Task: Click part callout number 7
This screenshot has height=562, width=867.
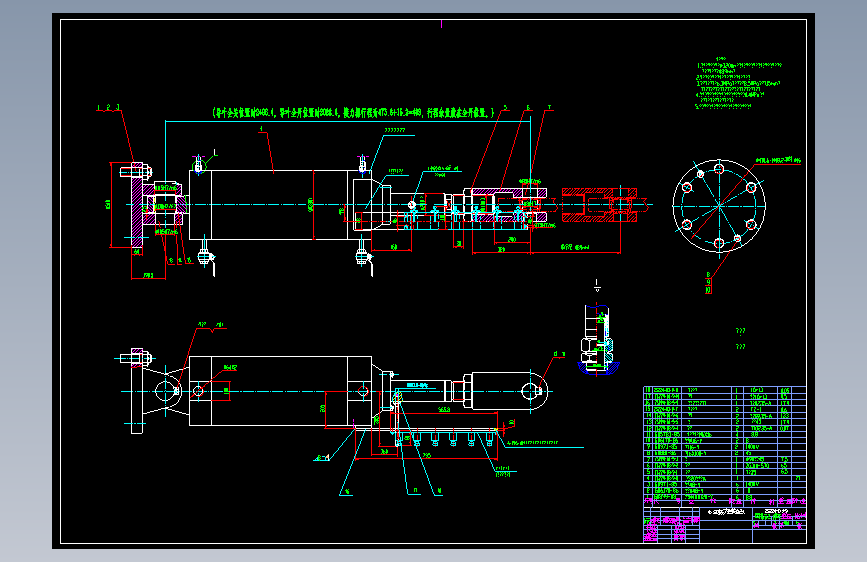Action: coord(550,108)
